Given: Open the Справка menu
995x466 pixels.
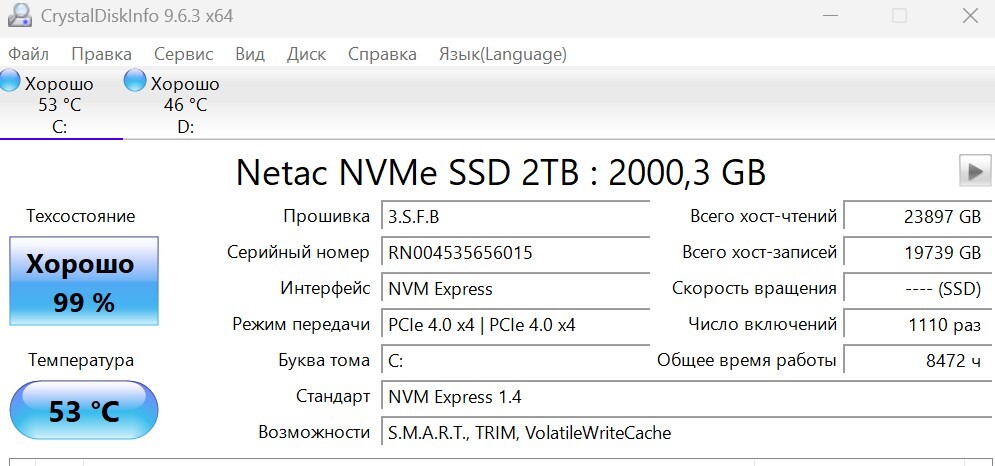Looking at the screenshot, I should [383, 55].
